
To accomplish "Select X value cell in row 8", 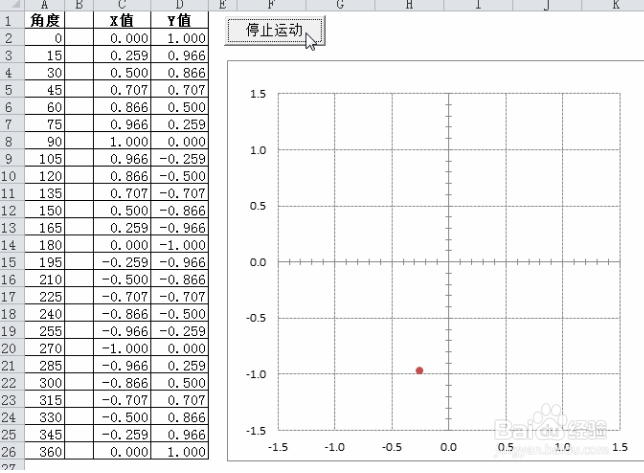I will 122,142.
